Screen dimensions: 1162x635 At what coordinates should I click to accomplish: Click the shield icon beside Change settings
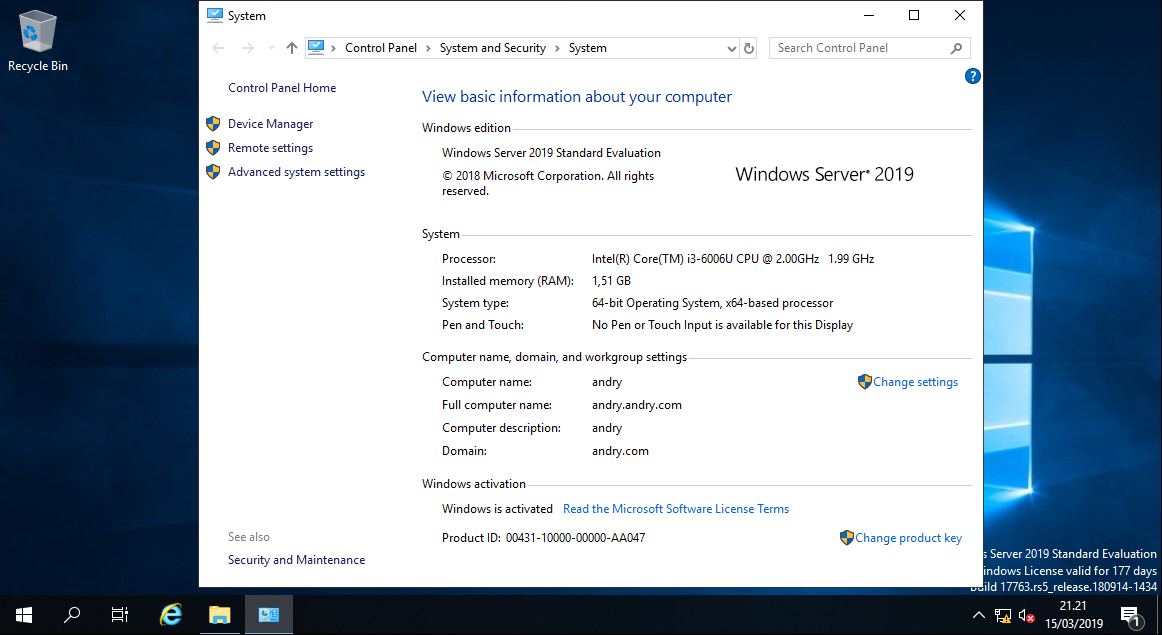[x=865, y=382]
